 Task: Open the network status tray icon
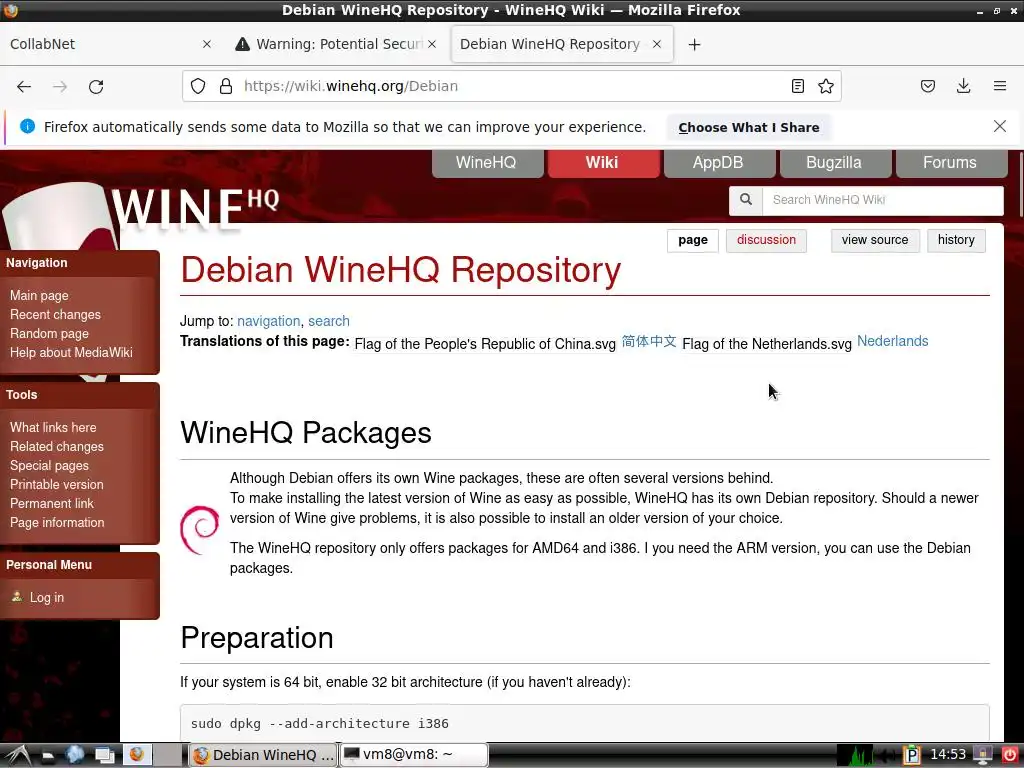point(982,756)
